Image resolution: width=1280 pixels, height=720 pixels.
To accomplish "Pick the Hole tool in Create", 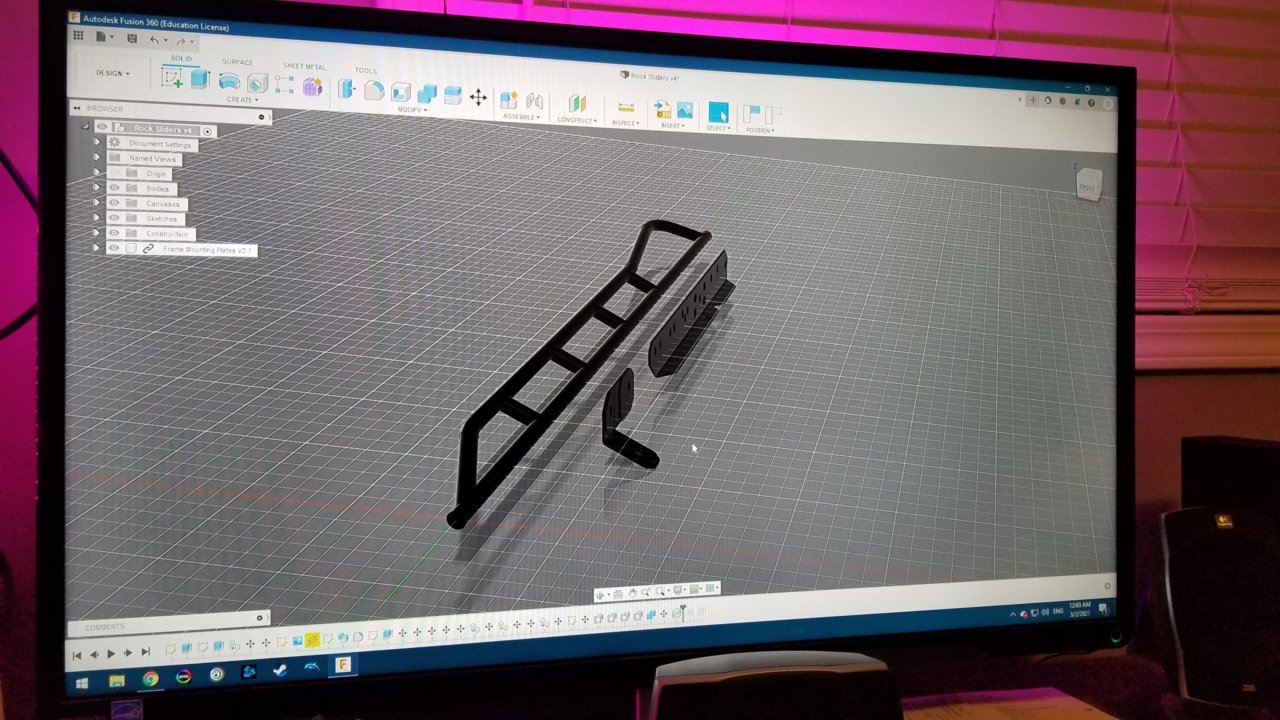I will click(257, 84).
